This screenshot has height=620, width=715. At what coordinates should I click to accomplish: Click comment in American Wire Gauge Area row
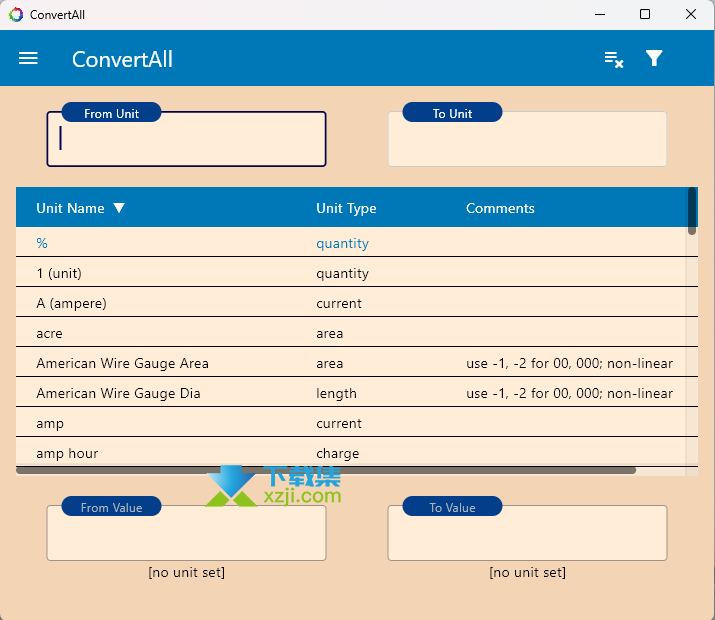[569, 363]
